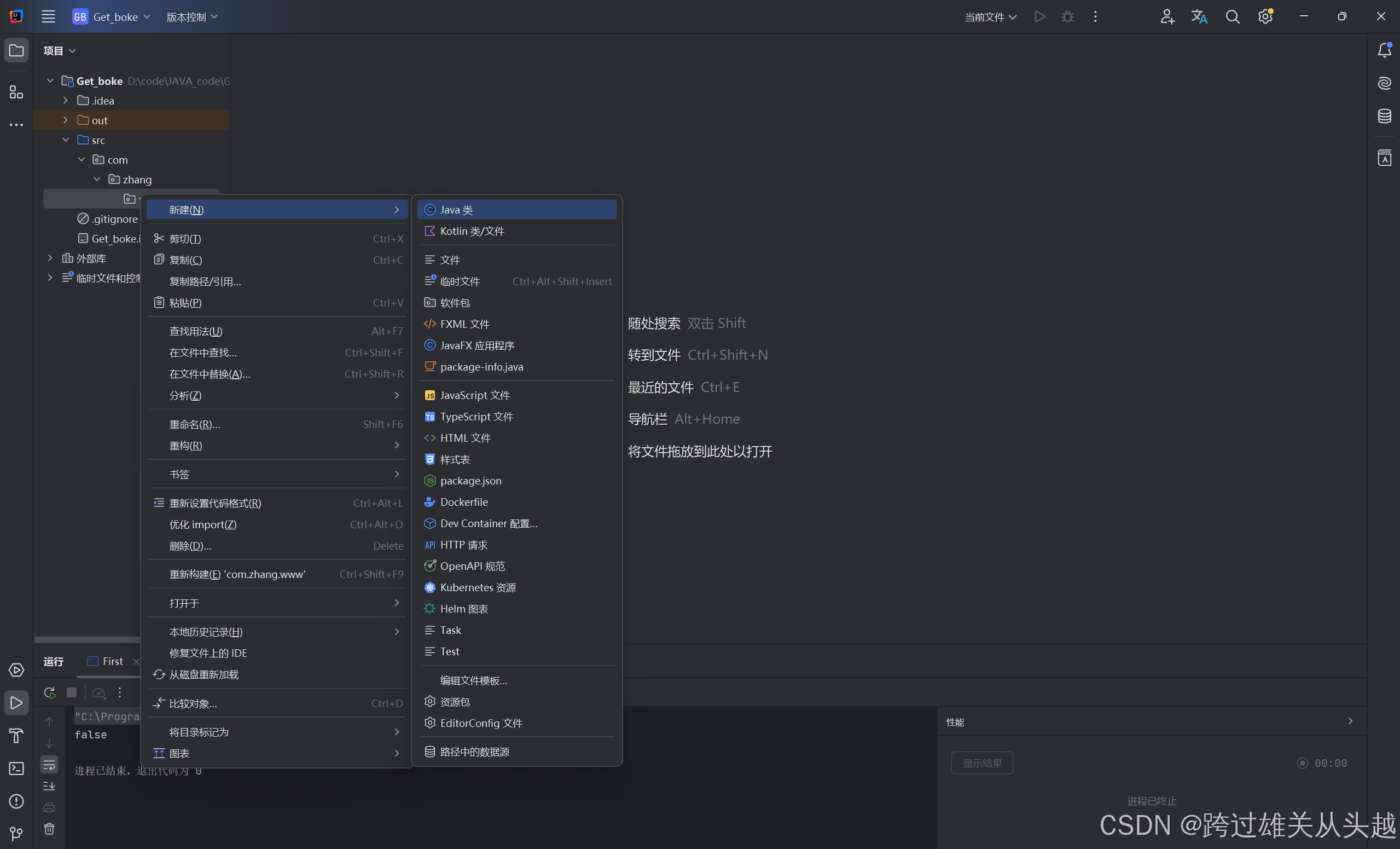Toggle soft-wrap in Run console
Viewport: 1400px width, 849px height.
49,764
